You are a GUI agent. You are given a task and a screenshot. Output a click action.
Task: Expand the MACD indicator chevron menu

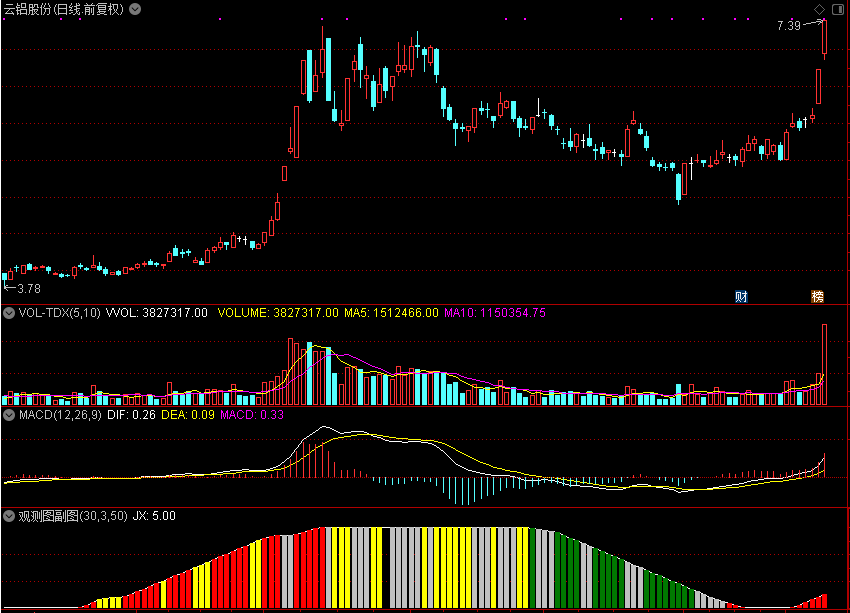click(x=9, y=415)
